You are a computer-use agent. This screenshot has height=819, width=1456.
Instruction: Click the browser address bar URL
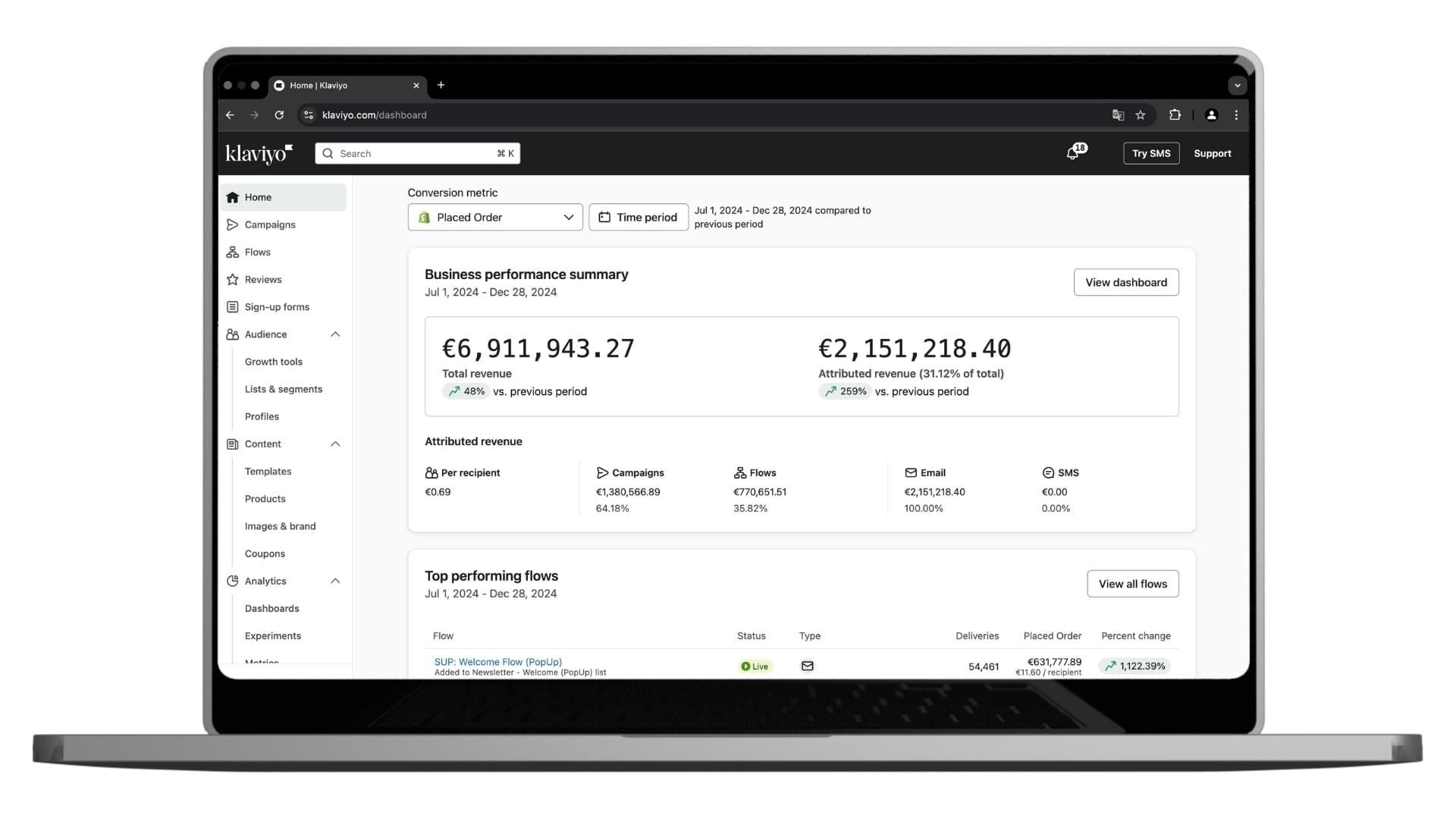(375, 115)
